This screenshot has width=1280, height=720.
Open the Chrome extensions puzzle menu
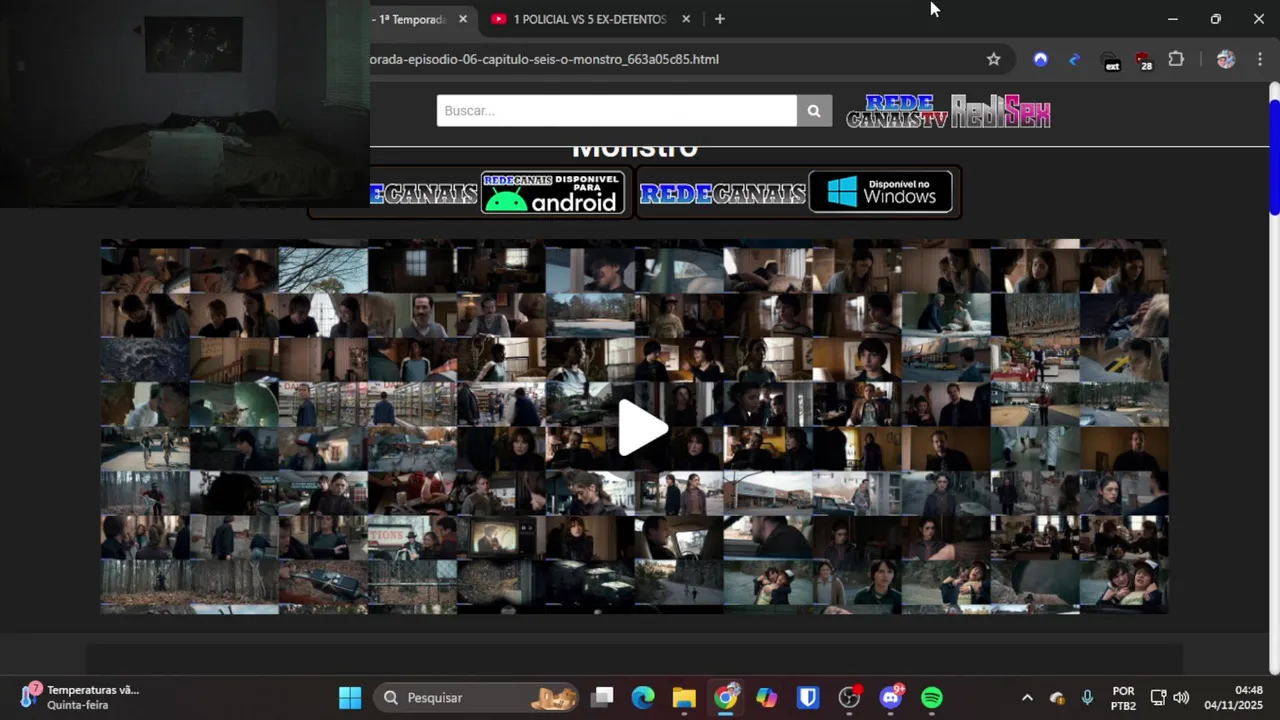point(1176,59)
